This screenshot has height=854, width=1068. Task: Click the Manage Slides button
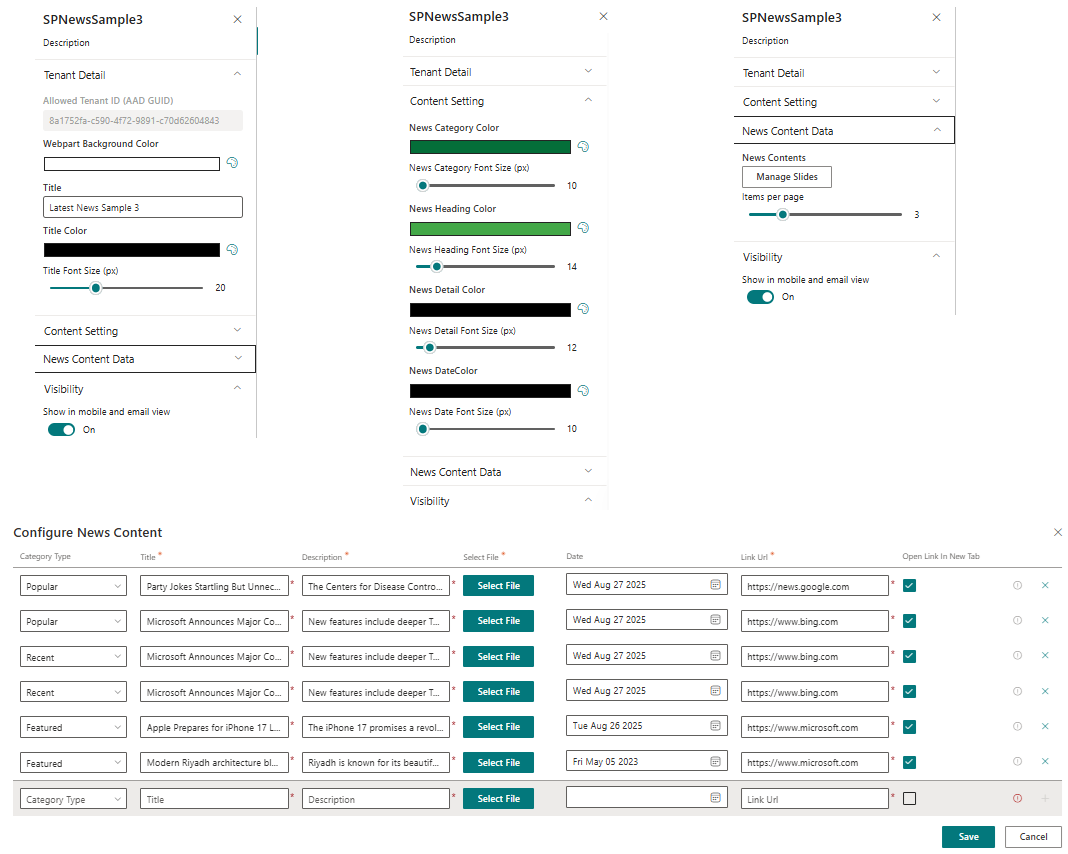point(786,177)
